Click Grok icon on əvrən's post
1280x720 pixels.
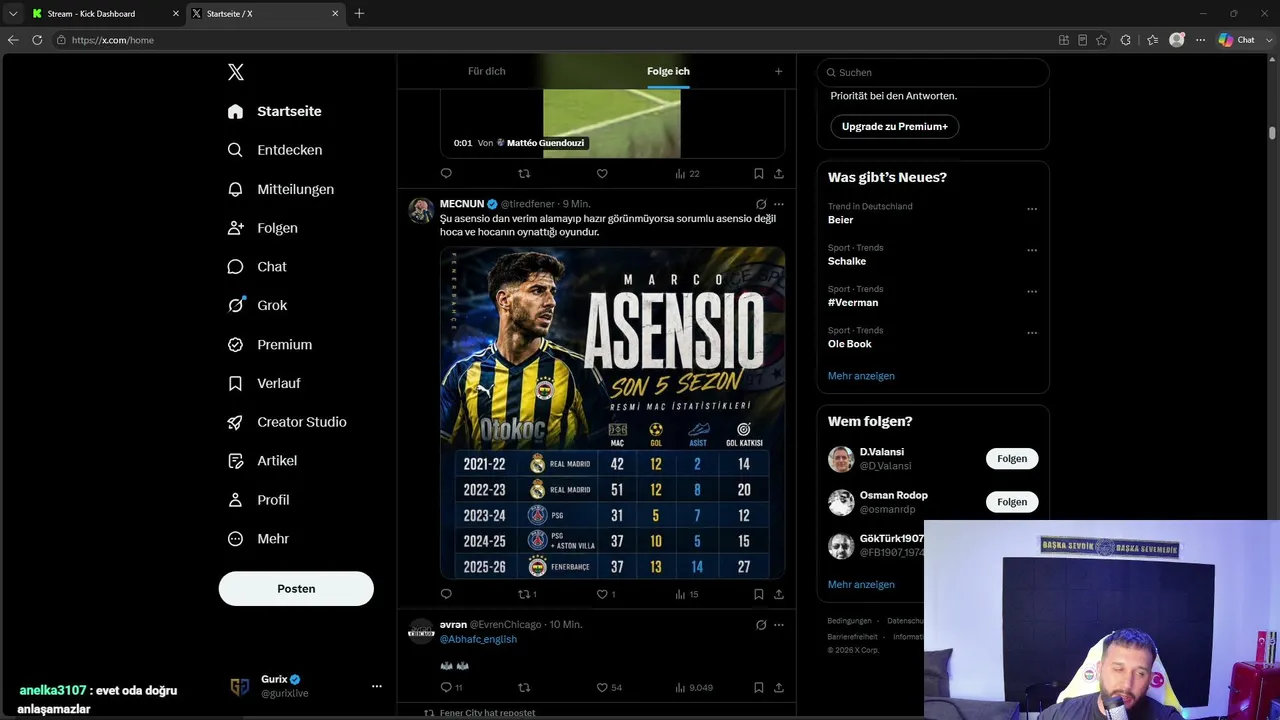tap(761, 625)
